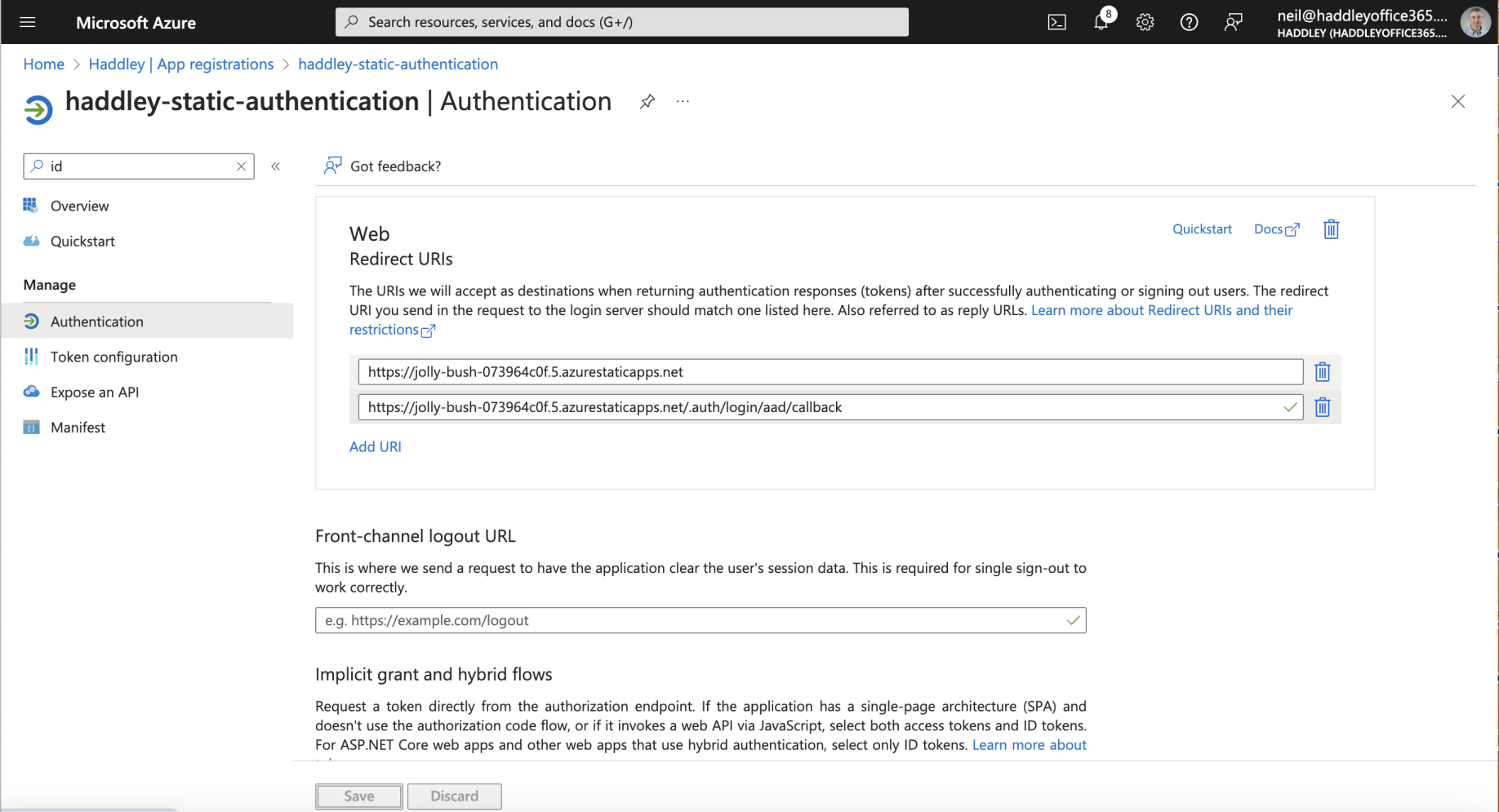The image size is (1499, 812).
Task: Open Cloud Shell from the top bar
Action: pos(1056,23)
